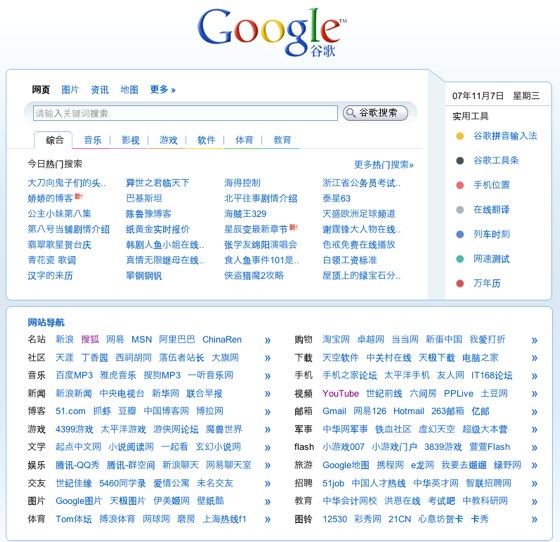This screenshot has height=542, width=560.
Task: Switch to the 游戏 tab
Action: click(x=168, y=140)
